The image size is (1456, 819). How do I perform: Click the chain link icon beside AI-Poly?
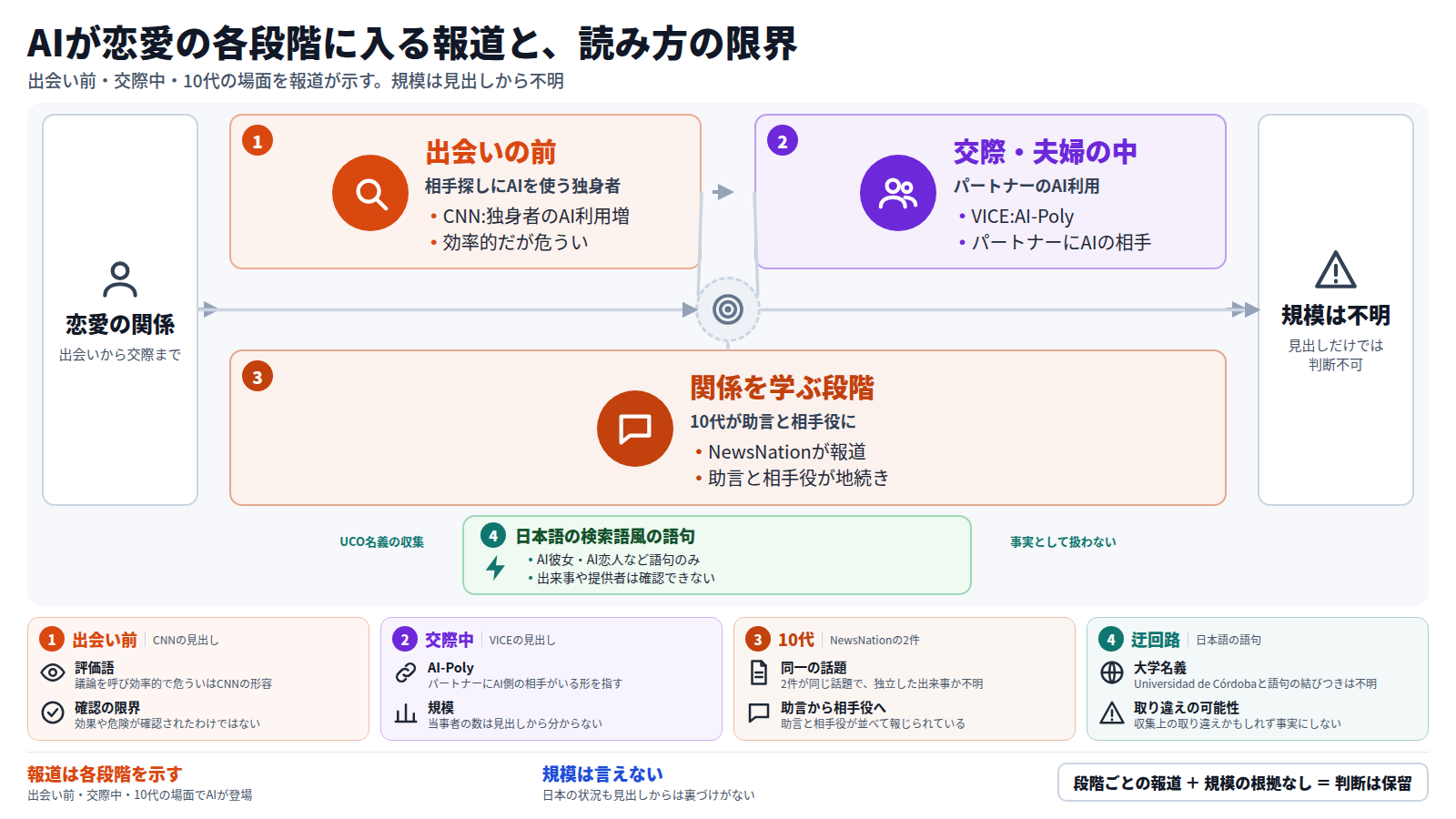(x=406, y=672)
